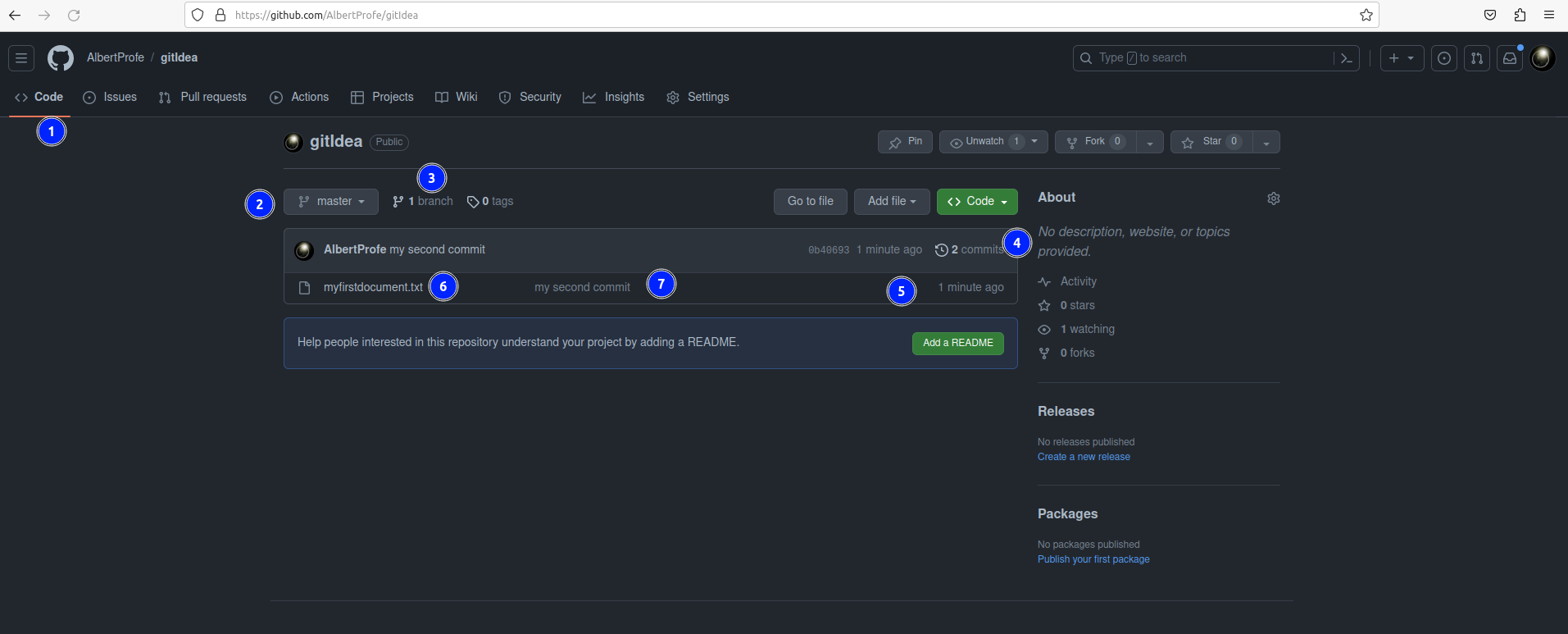Open AlbertProfe profile from the commit row
The image size is (1568, 634).
tap(355, 249)
